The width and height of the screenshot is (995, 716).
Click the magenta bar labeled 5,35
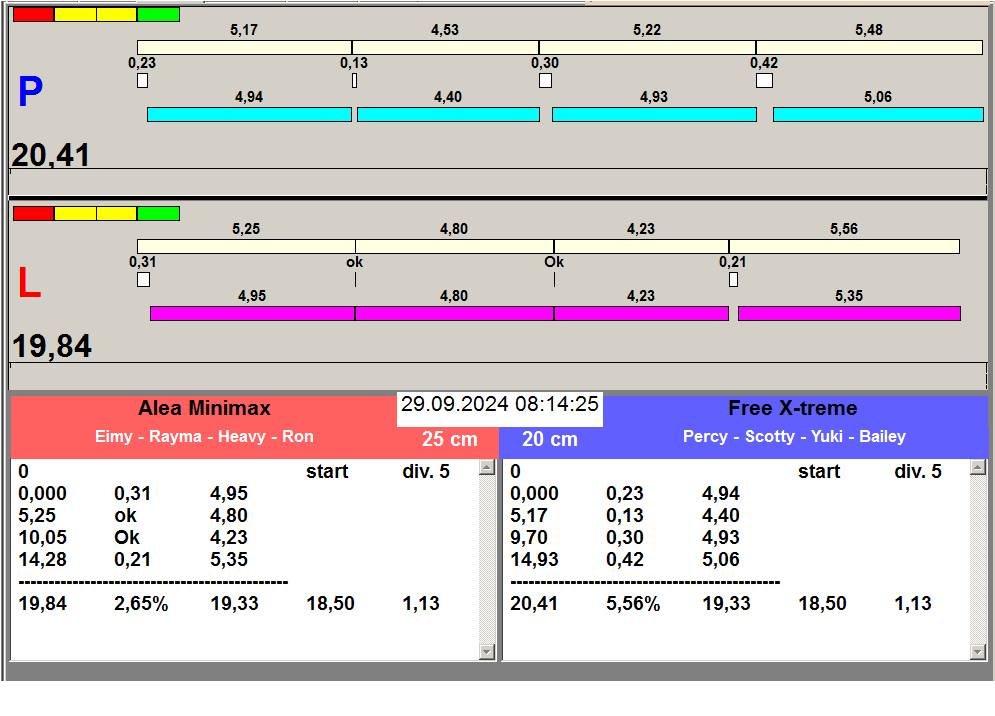click(x=849, y=314)
